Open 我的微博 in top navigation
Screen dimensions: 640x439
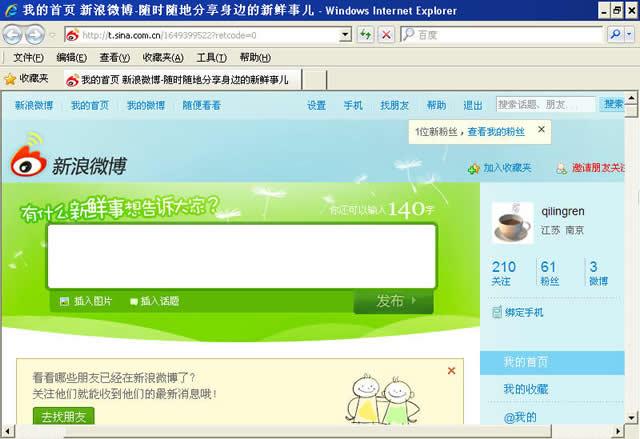coord(146,106)
